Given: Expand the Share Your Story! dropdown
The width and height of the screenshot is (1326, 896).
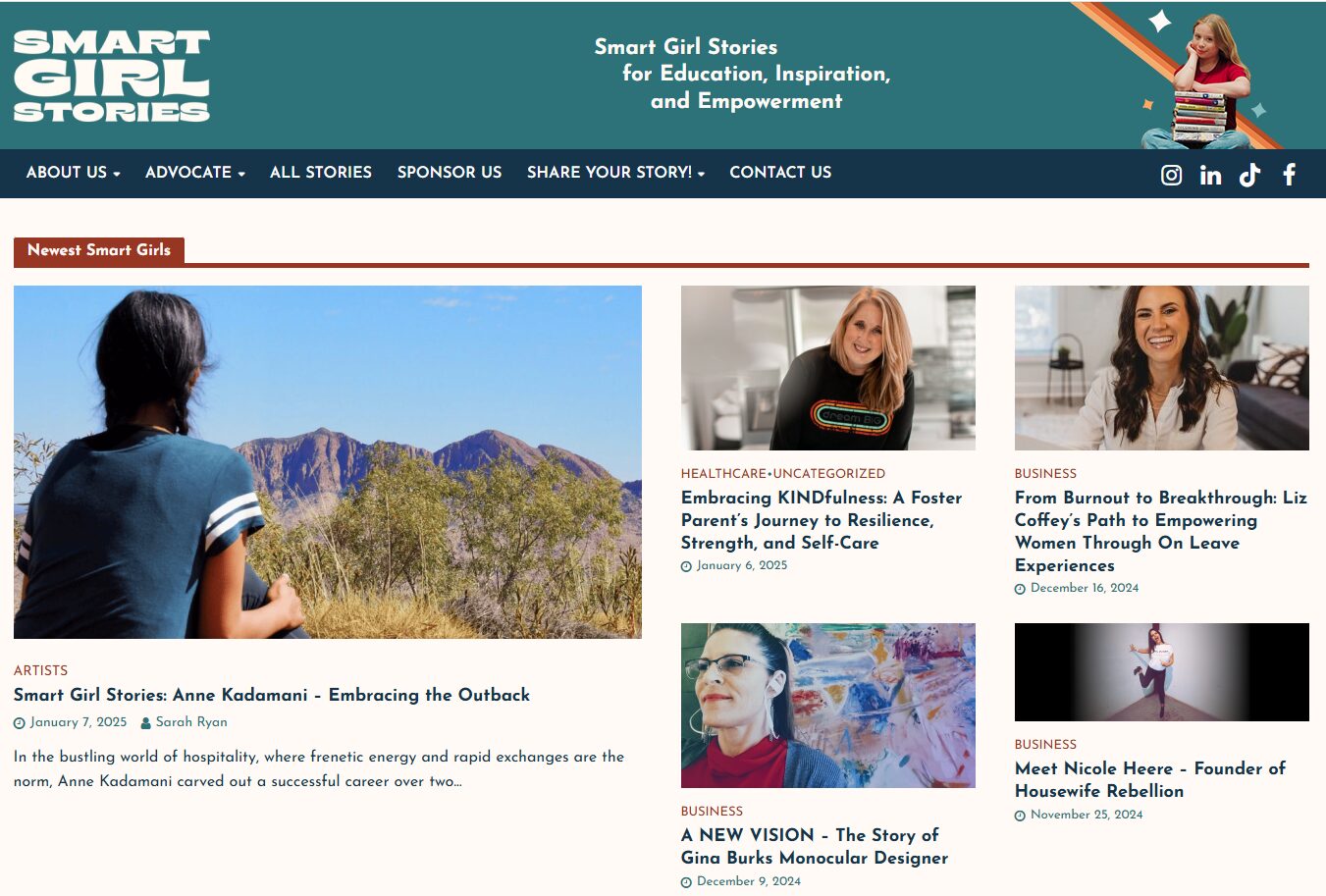Looking at the screenshot, I should pos(615,173).
